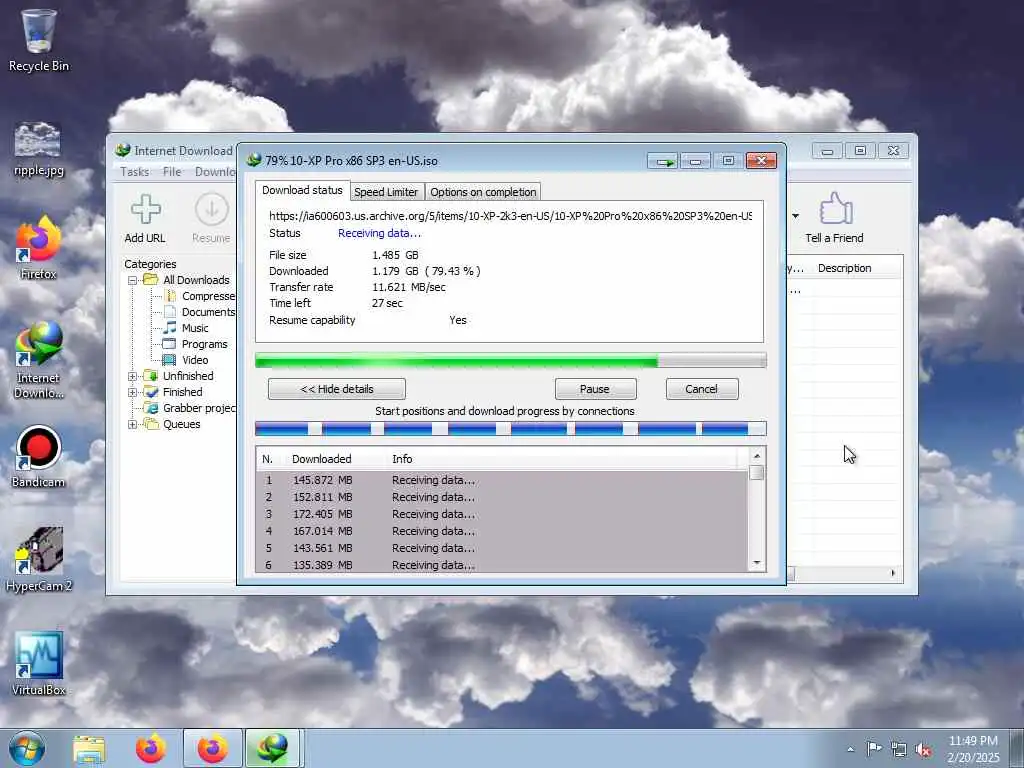This screenshot has height=768, width=1024.
Task: Select connection 6 row with 135.389 MB
Action: click(x=502, y=565)
